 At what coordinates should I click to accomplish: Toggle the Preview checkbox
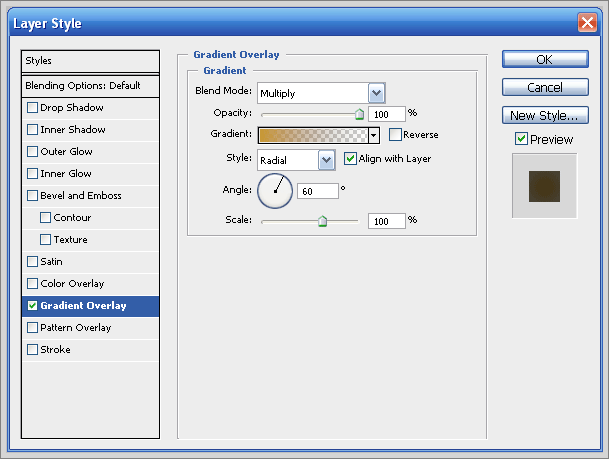521,139
